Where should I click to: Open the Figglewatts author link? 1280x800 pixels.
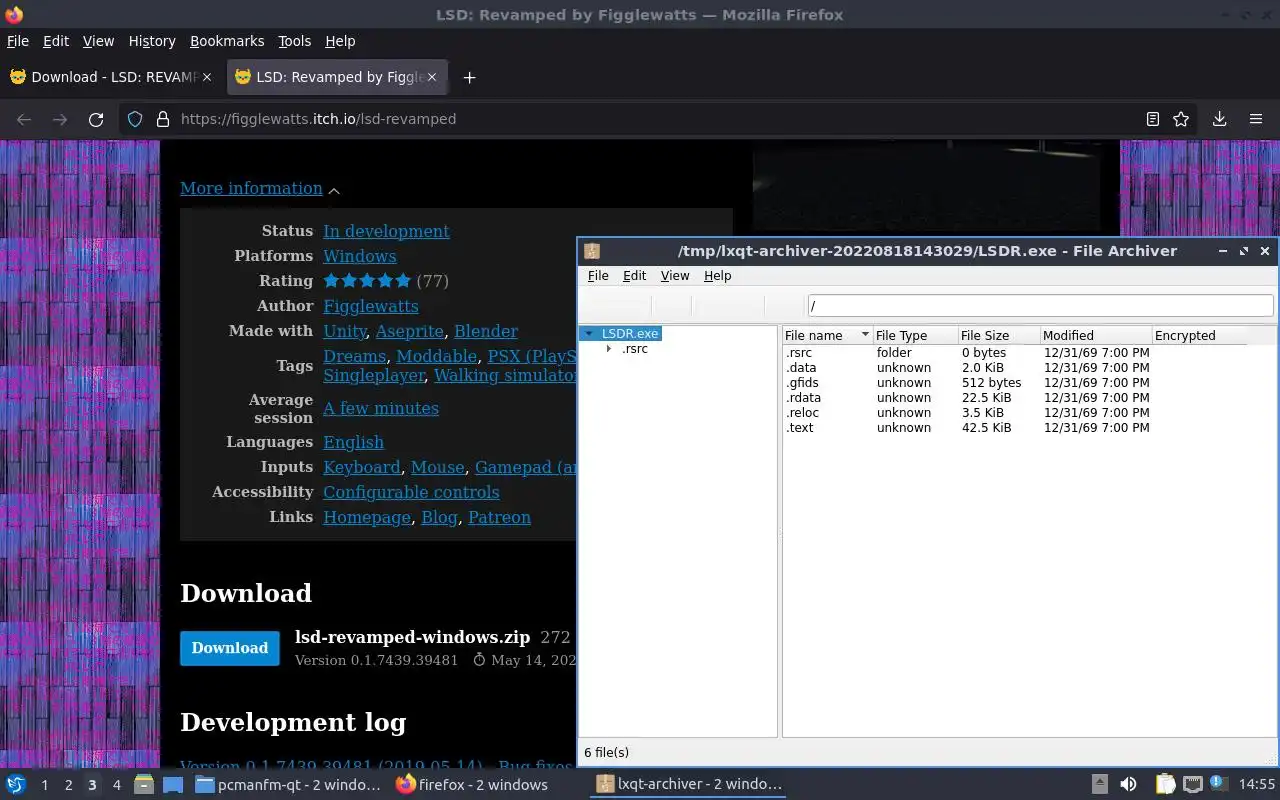[x=371, y=306]
